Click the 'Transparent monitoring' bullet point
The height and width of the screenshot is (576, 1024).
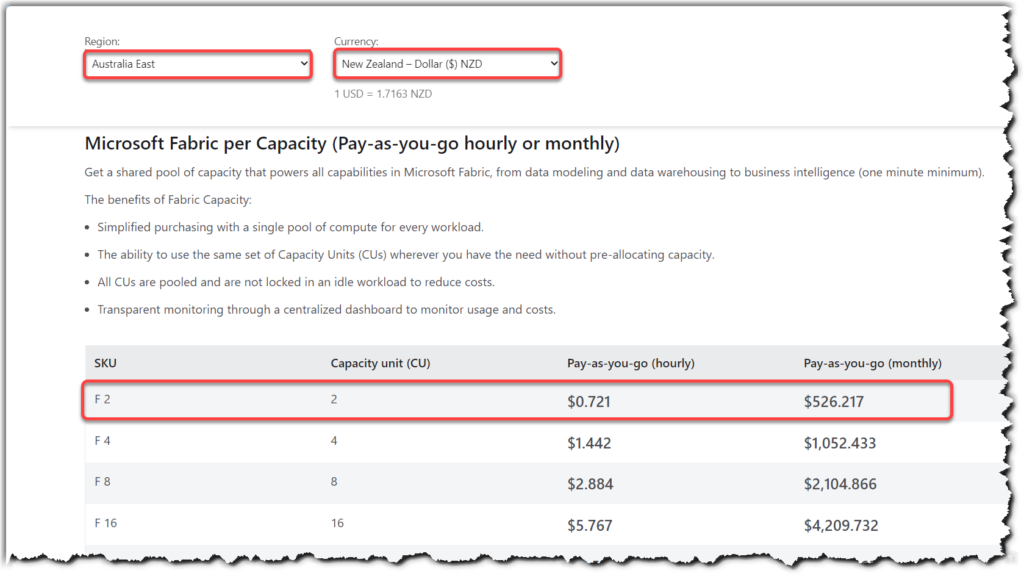(327, 310)
